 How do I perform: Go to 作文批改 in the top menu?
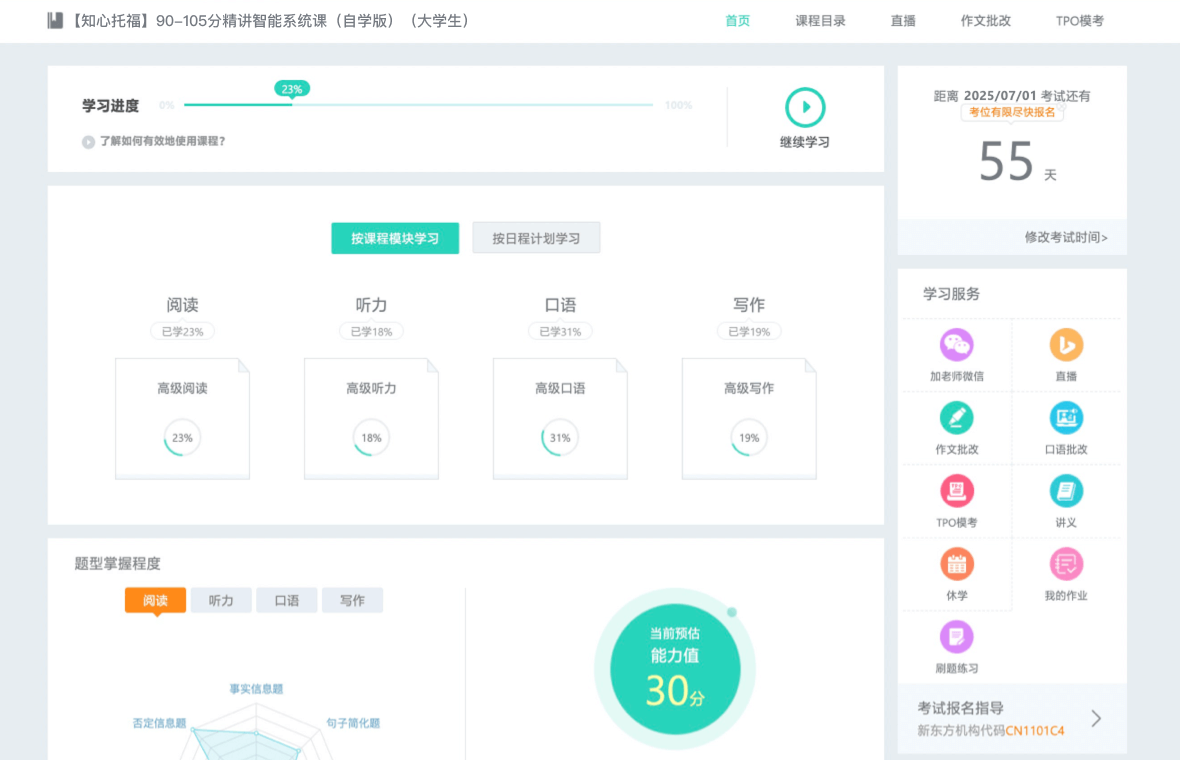985,21
